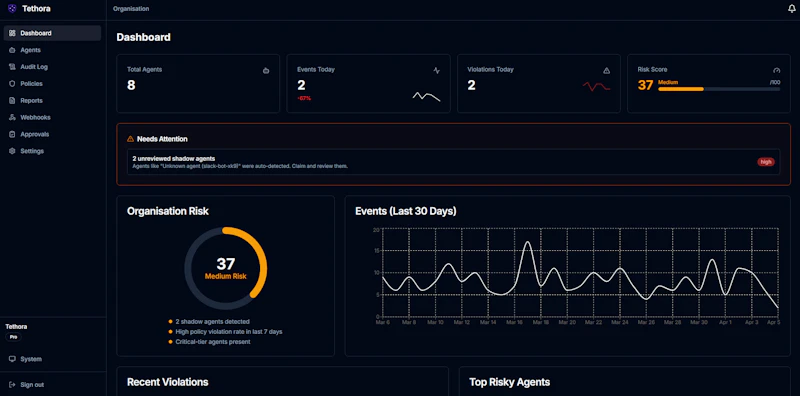Click the Top Risky Agents heading
This screenshot has width=800, height=396.
click(x=509, y=382)
